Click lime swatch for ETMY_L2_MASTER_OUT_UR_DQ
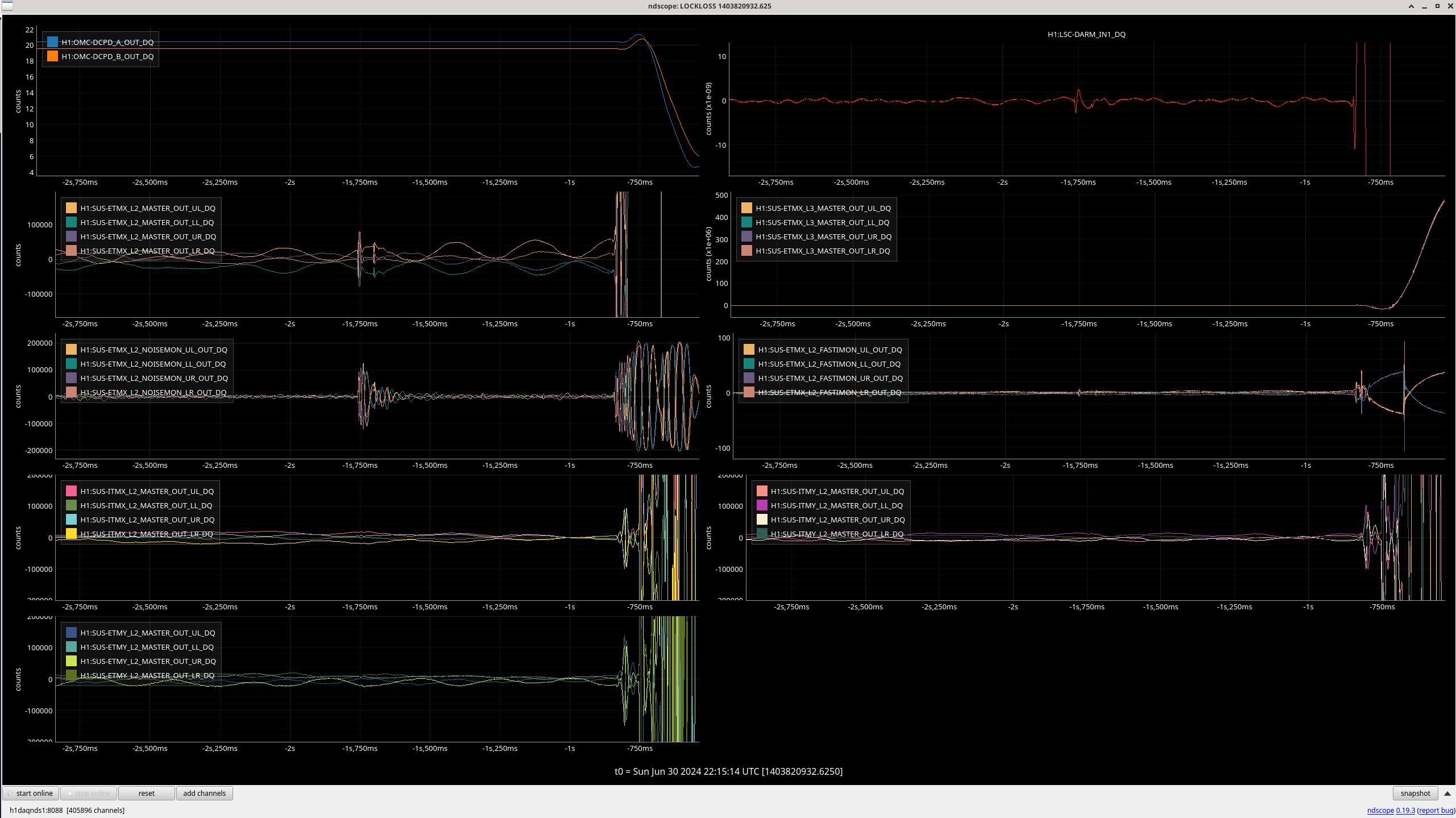The image size is (1456, 818). [x=72, y=661]
